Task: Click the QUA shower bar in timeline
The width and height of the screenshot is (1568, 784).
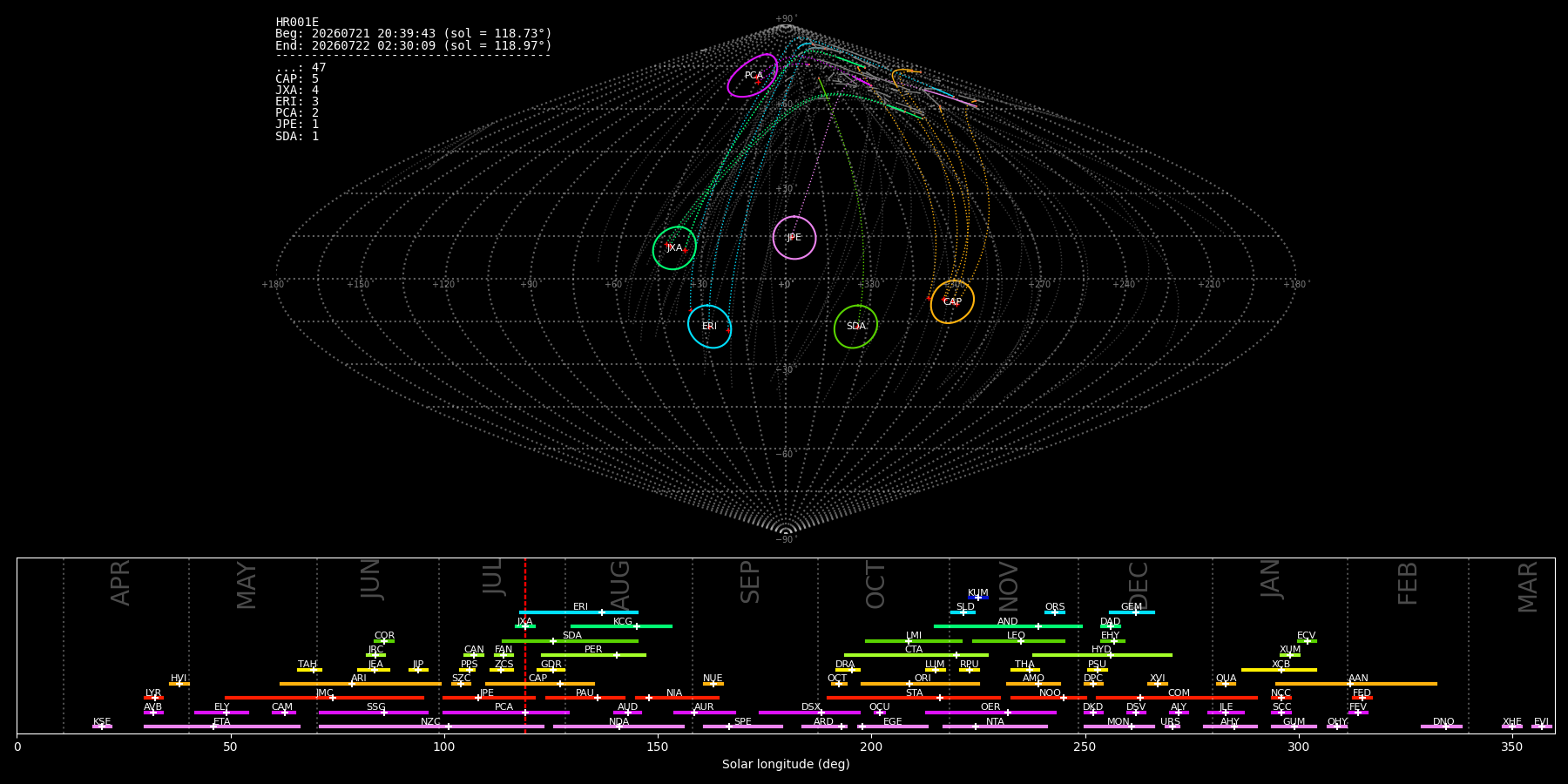Action: coord(1226,684)
